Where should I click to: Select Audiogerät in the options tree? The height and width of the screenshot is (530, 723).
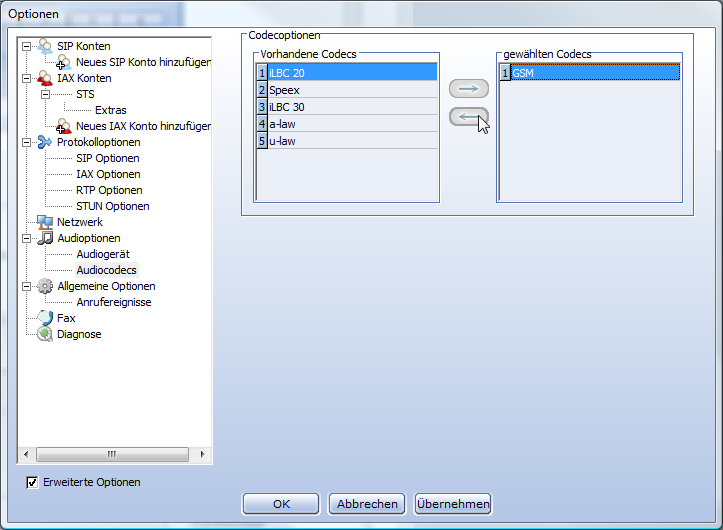click(103, 254)
